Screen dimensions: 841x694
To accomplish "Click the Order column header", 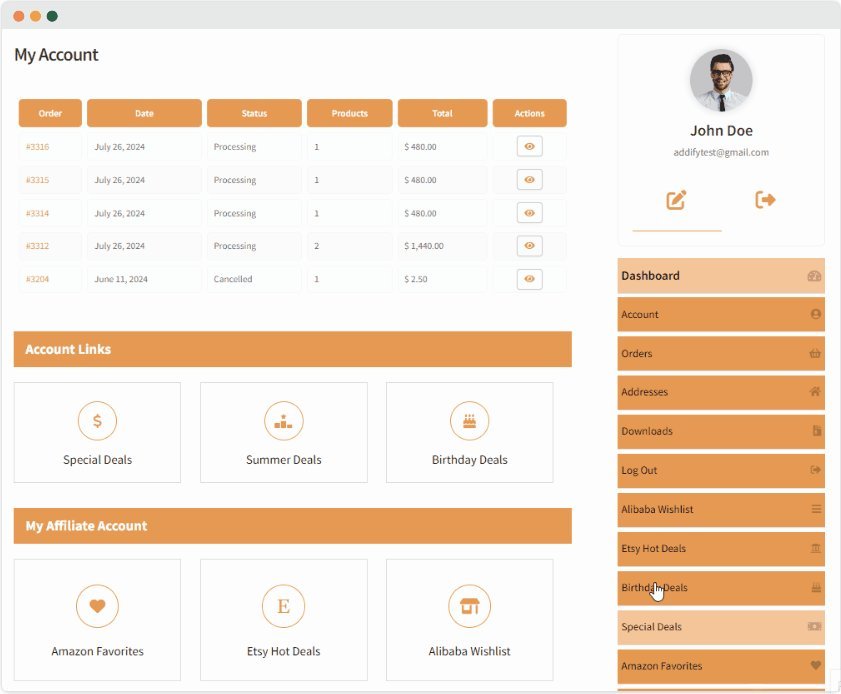I will 50,113.
